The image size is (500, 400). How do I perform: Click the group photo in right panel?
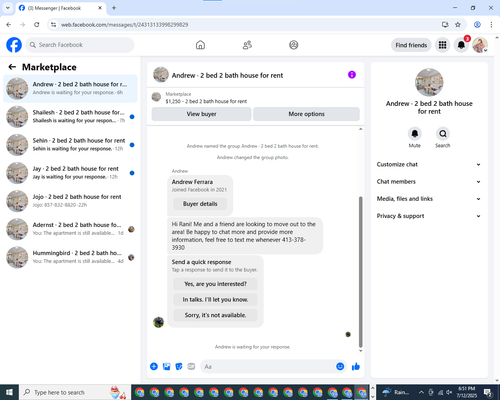point(429,82)
